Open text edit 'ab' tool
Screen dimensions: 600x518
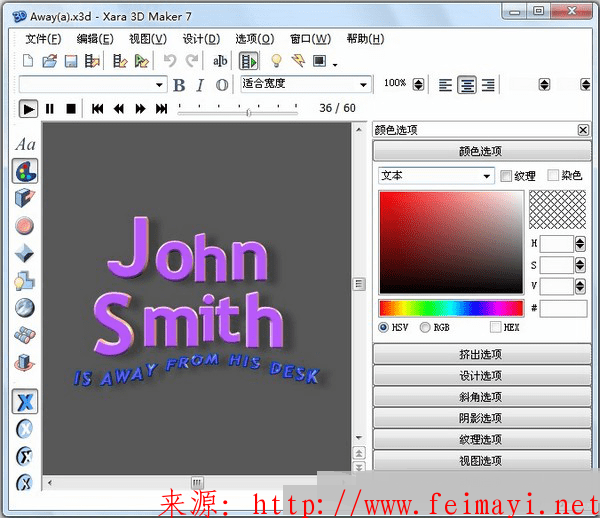tap(220, 61)
